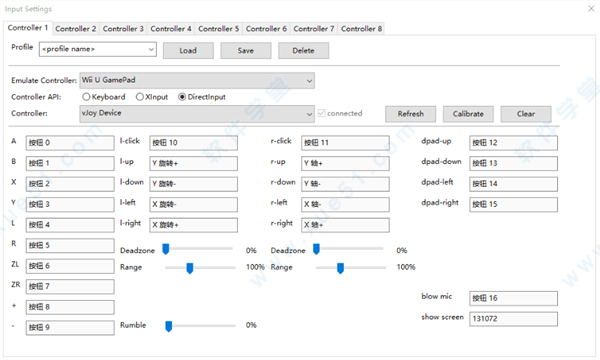Click the Clear button
Viewport: 600px width, 360px height.
(x=526, y=114)
